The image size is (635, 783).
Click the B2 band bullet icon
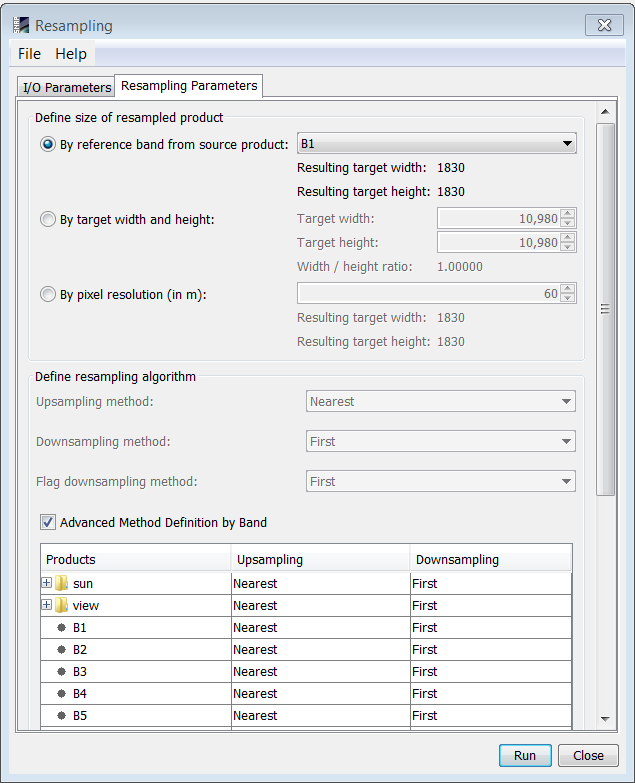61,649
